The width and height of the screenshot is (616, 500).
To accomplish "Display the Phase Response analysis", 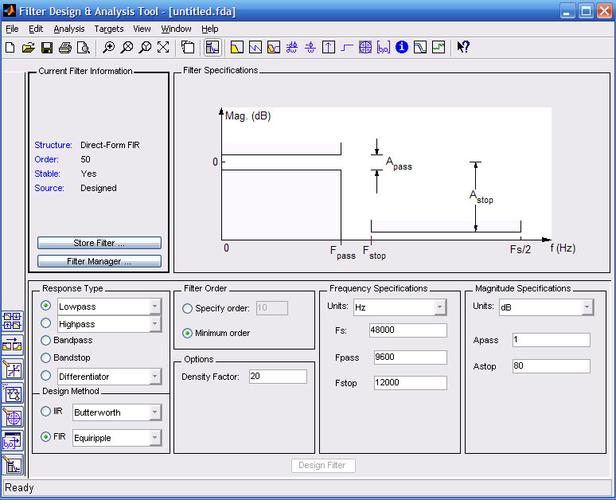I will tap(255, 48).
